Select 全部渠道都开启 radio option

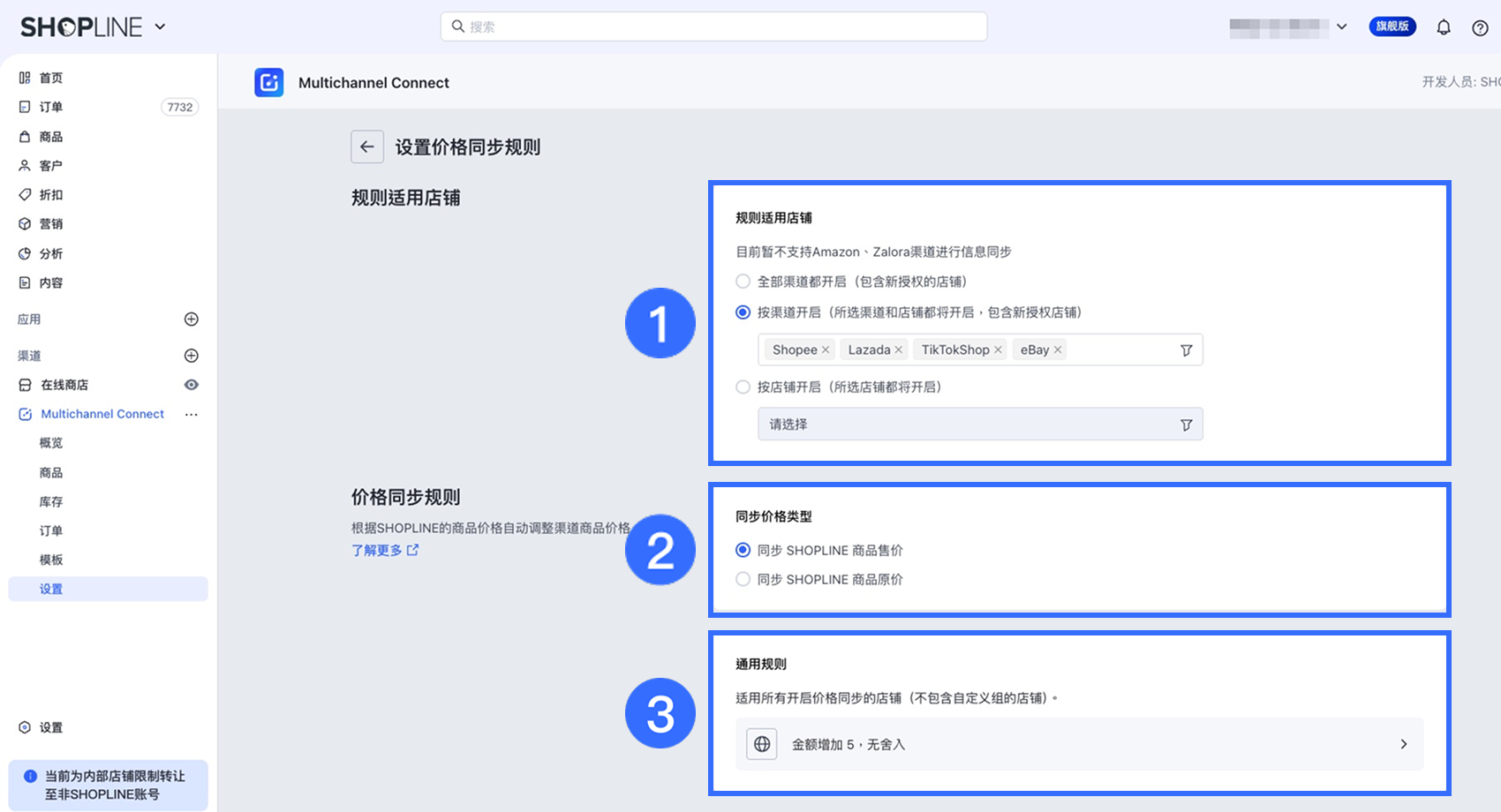tap(743, 282)
